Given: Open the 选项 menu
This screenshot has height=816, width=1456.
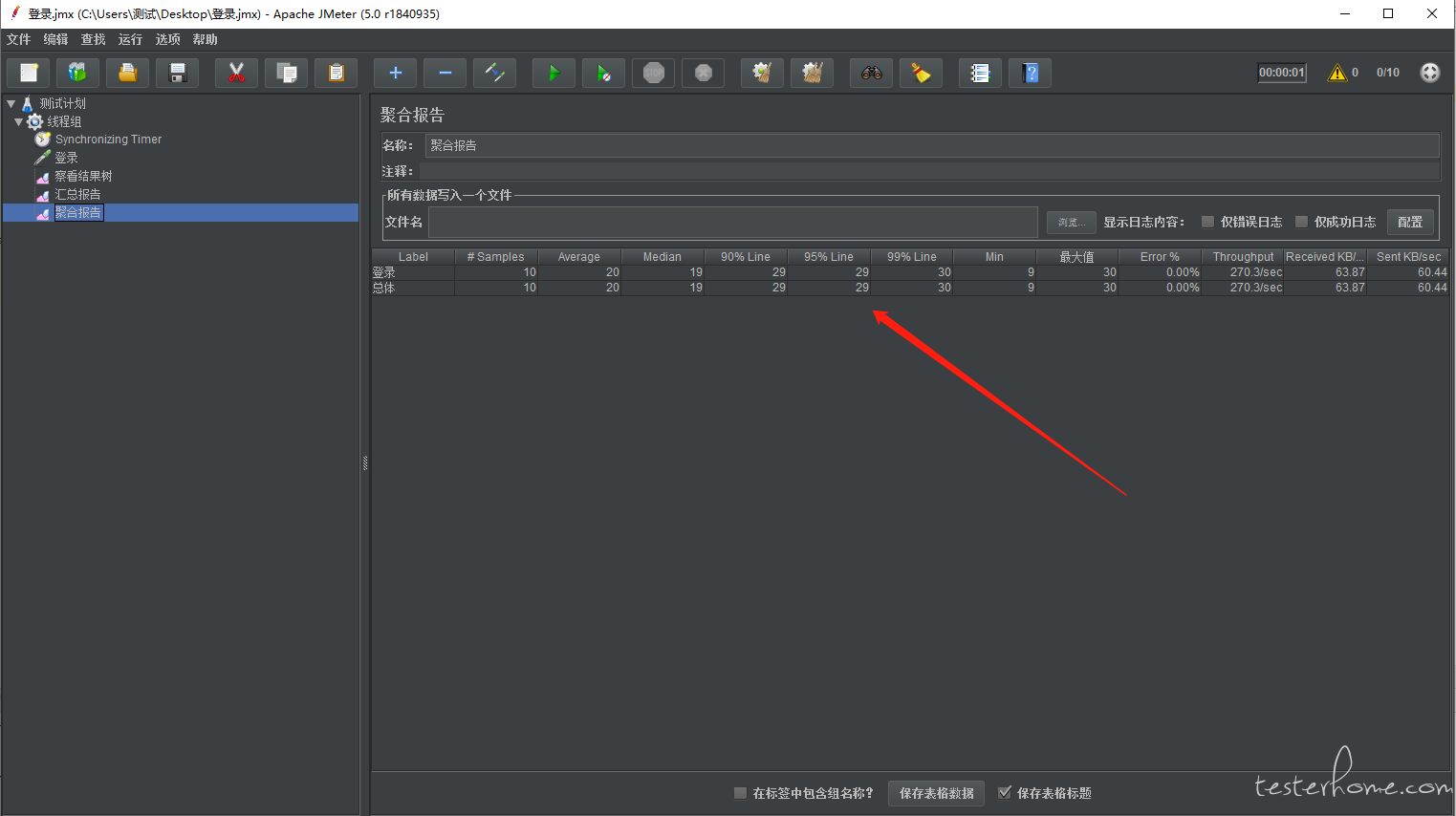Looking at the screenshot, I should 167,39.
